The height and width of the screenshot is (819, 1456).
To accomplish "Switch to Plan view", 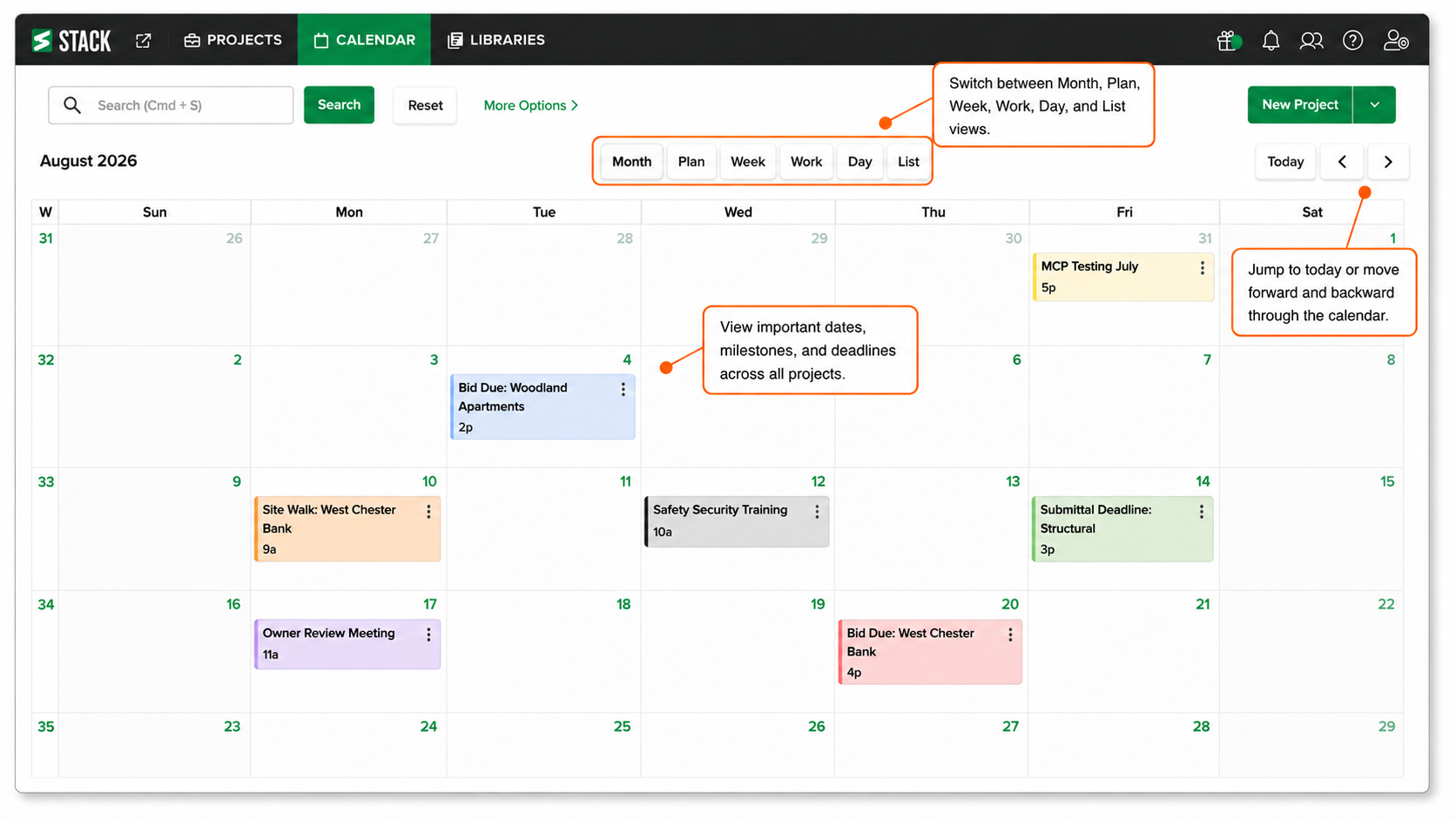I will pyautogui.click(x=691, y=162).
